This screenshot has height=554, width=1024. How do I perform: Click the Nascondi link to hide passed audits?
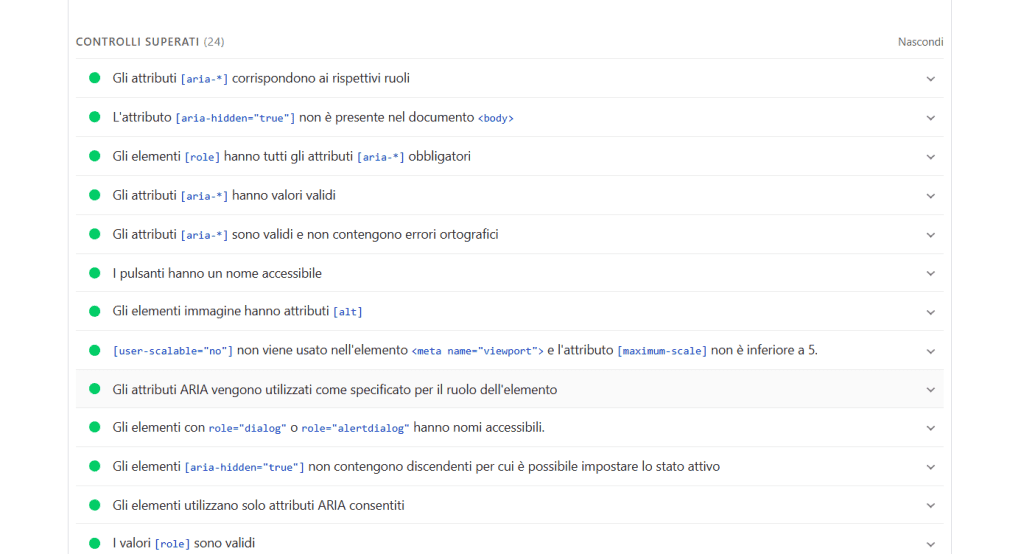pos(920,42)
